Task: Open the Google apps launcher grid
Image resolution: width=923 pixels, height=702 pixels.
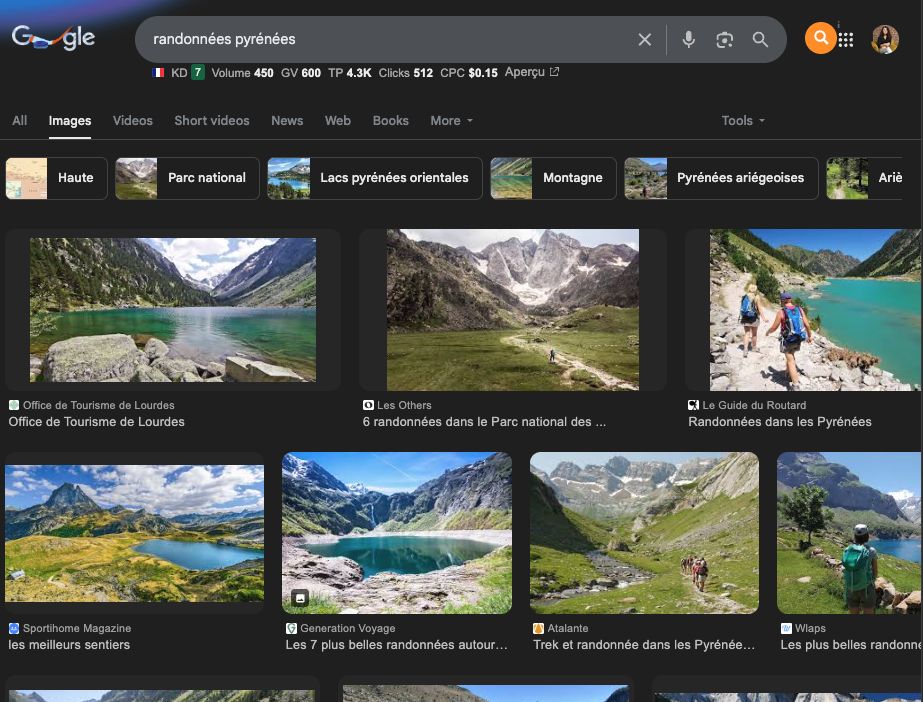Action: (847, 39)
